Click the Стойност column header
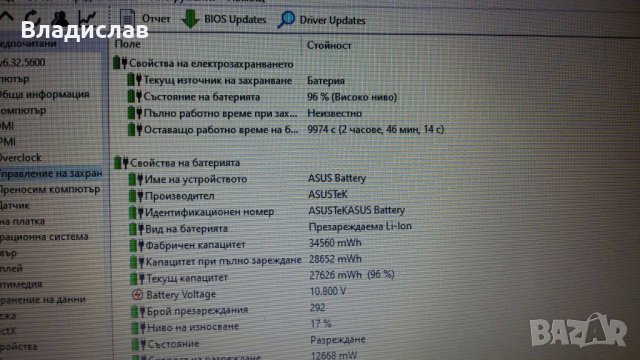Image resolution: width=640 pixels, height=360 pixels. pyautogui.click(x=329, y=45)
